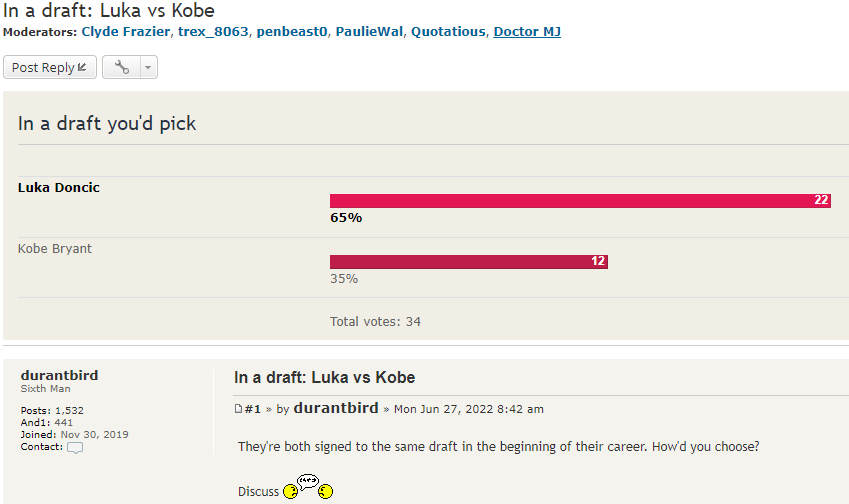Click the small post icon beside #1

tap(238, 409)
